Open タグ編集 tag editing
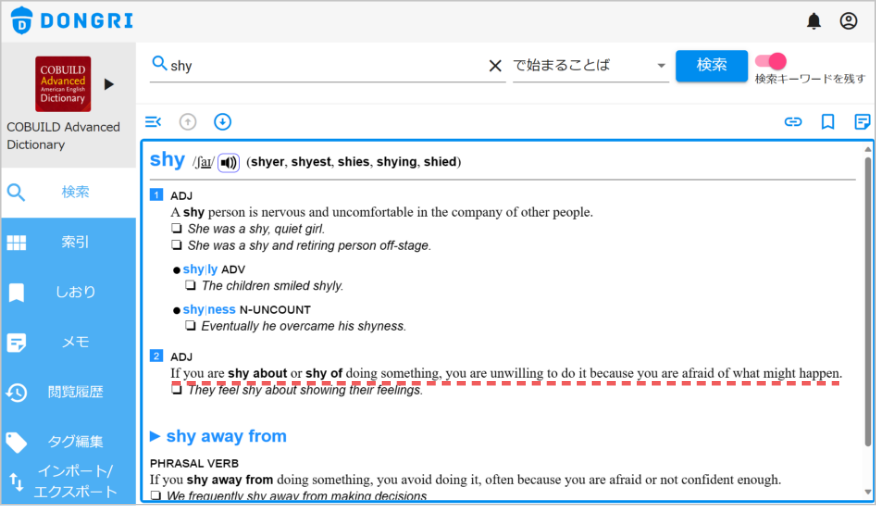 68,442
